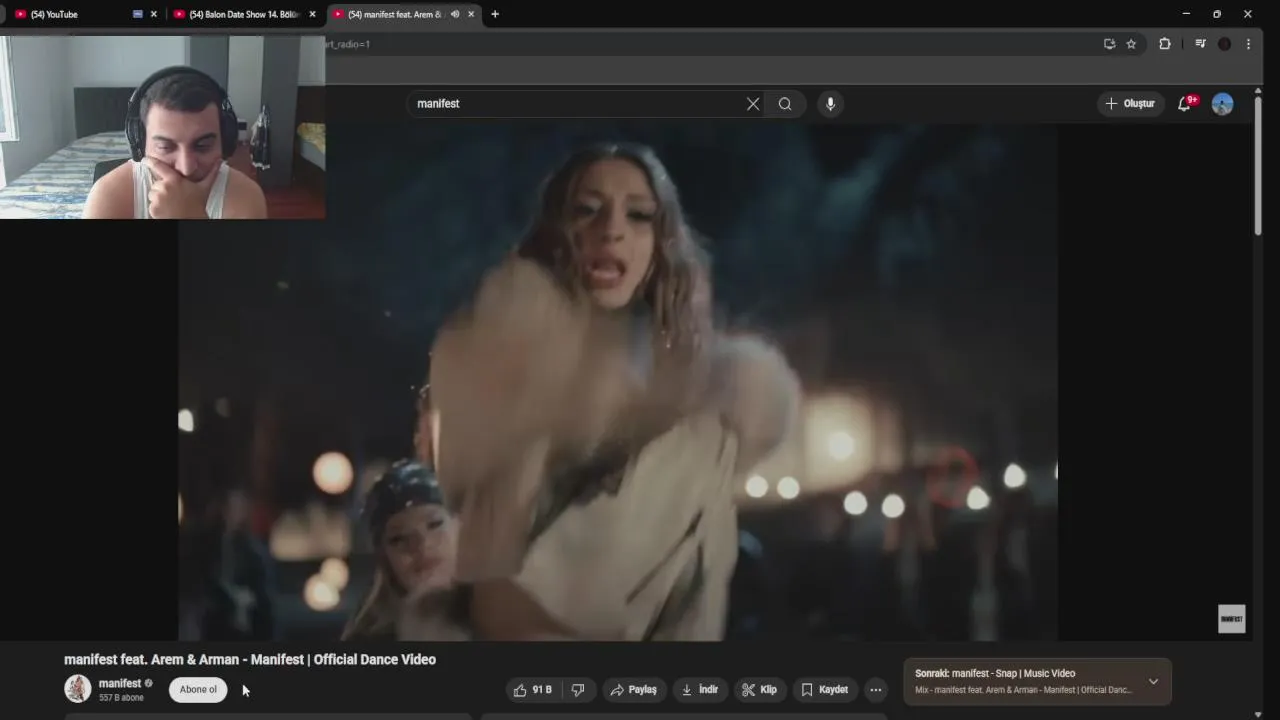1280x720 pixels.
Task: Download the video with İndir
Action: [700, 690]
